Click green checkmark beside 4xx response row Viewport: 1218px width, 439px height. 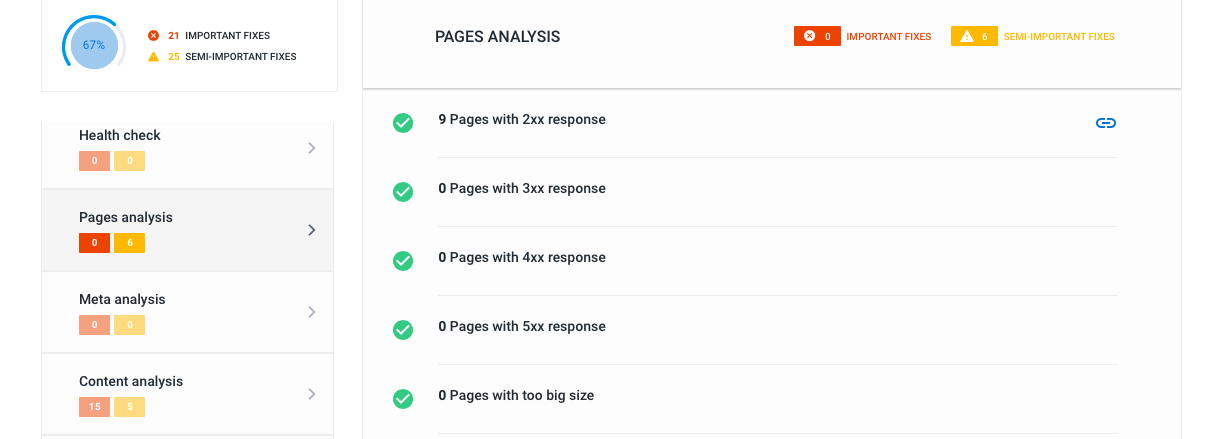coord(403,261)
